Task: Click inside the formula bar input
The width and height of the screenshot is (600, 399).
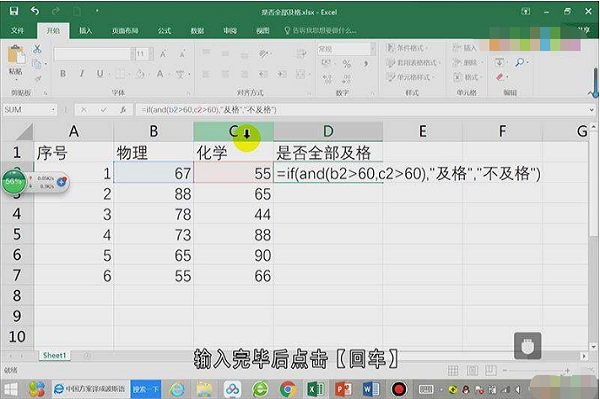Action: tap(360, 110)
